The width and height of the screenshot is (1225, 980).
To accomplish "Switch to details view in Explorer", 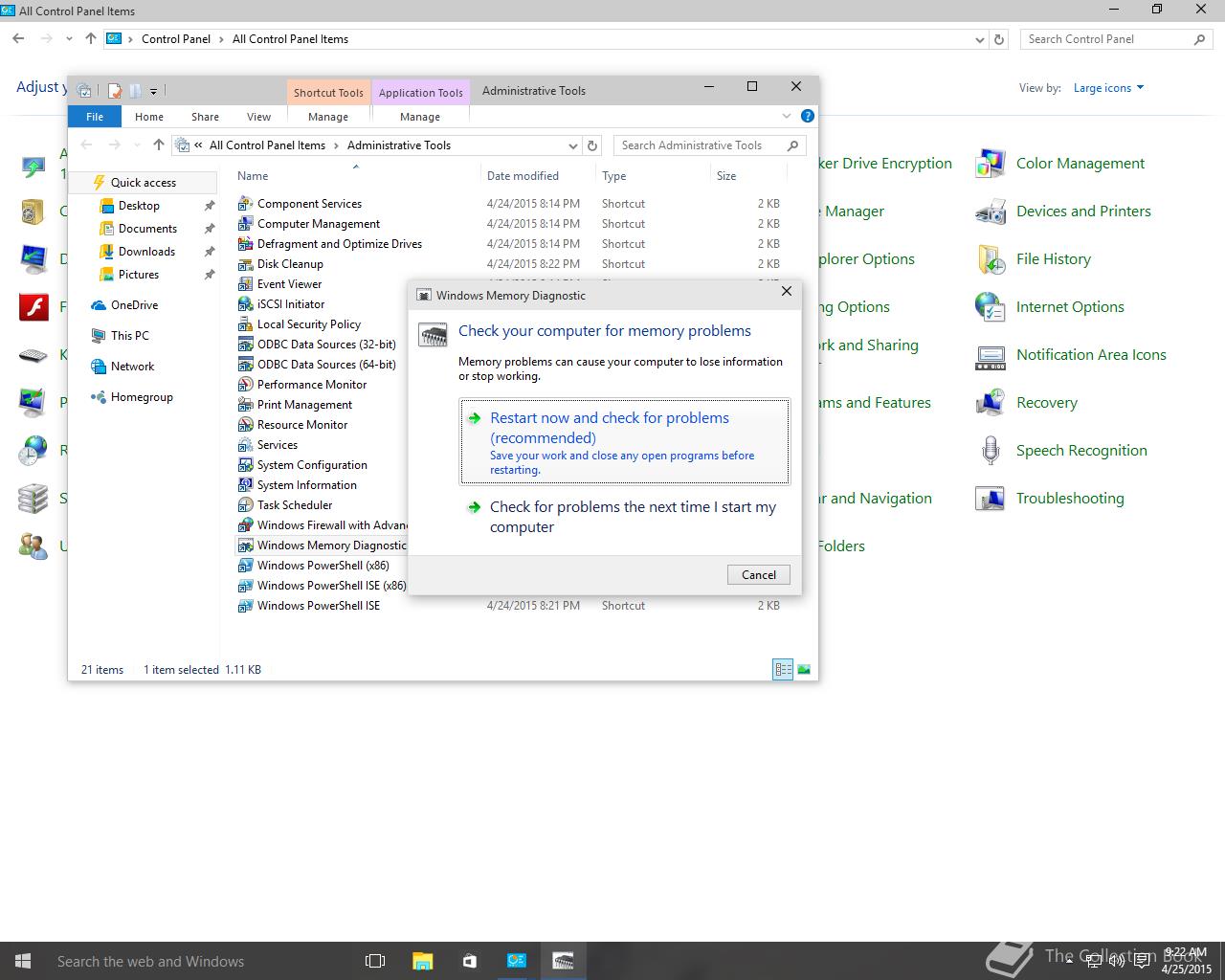I will pos(783,670).
